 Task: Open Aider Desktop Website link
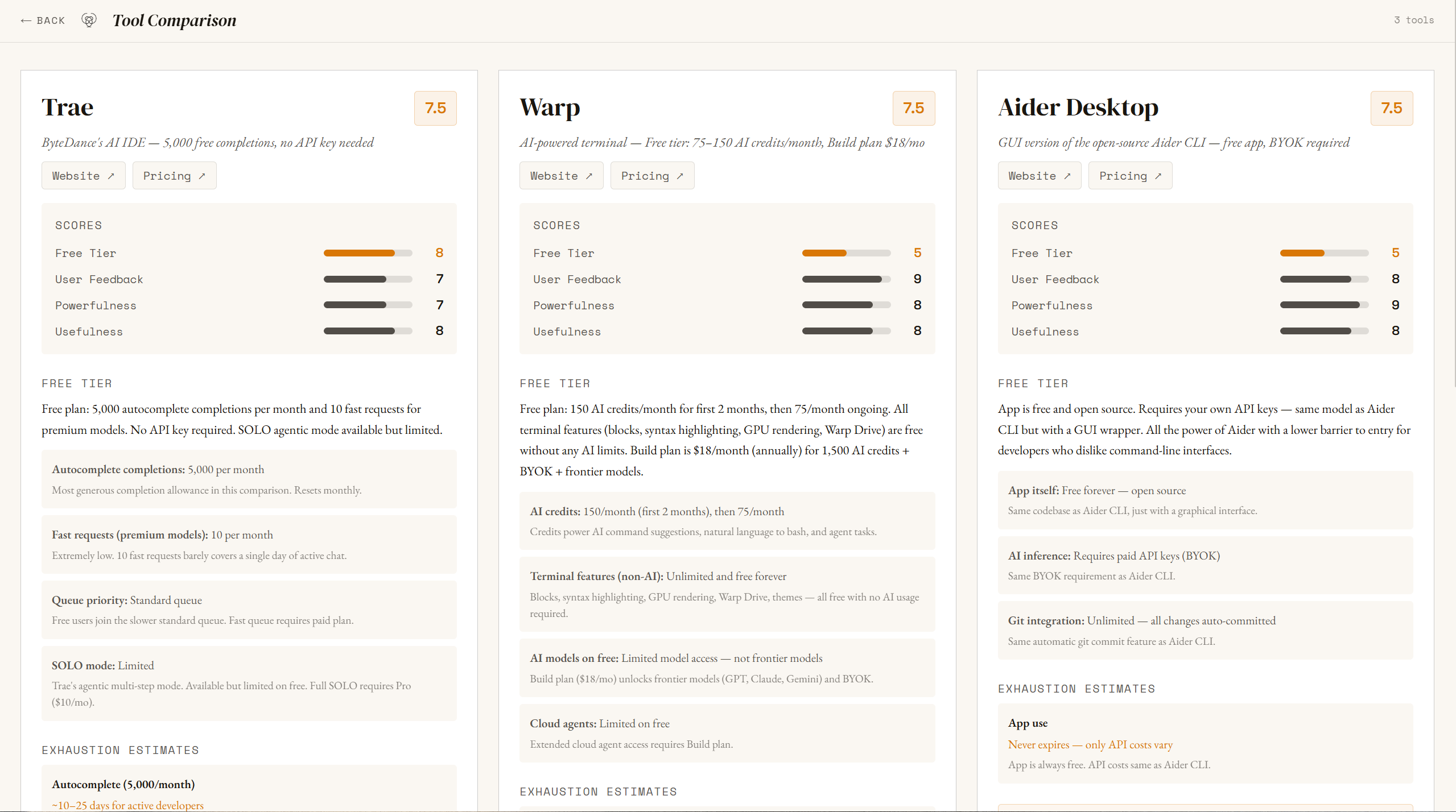coord(1039,176)
